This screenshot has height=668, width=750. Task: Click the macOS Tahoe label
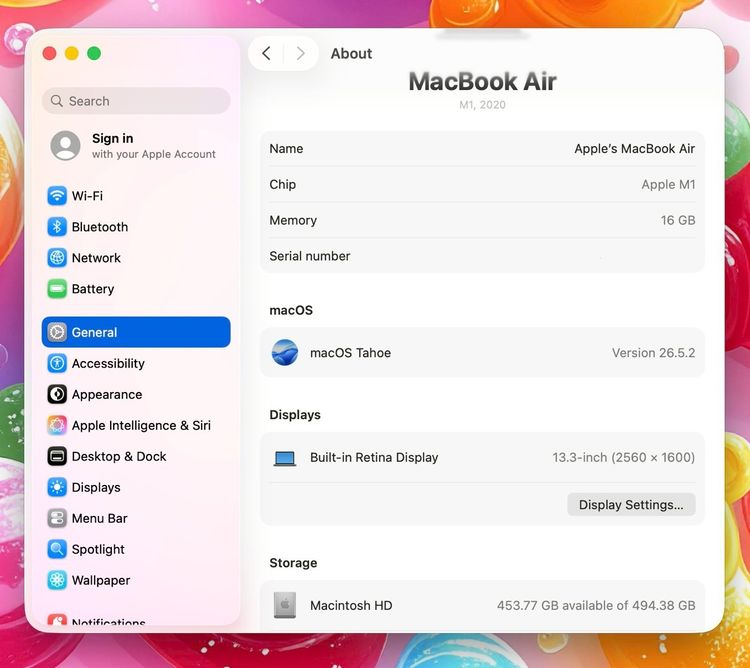[x=350, y=353]
